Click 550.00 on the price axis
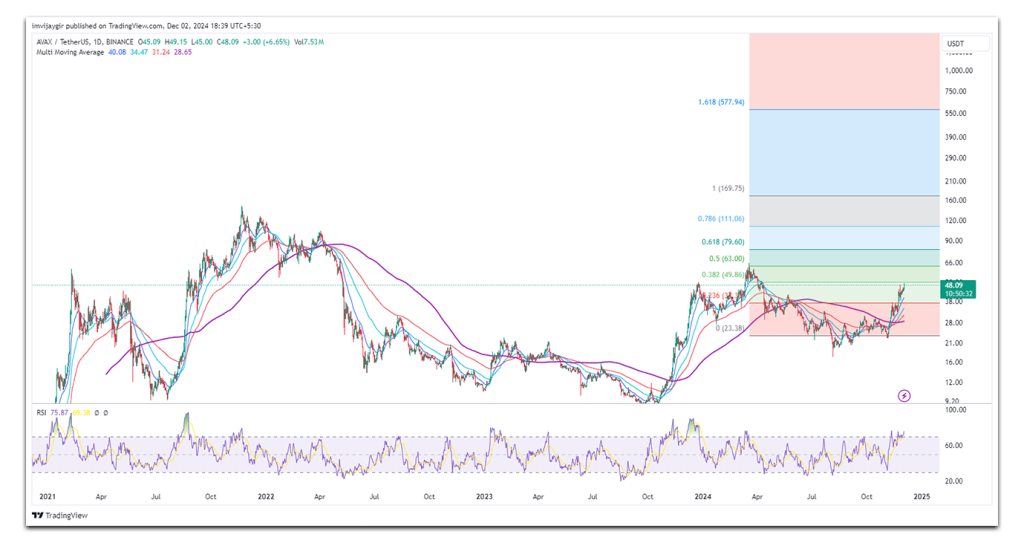 (956, 114)
